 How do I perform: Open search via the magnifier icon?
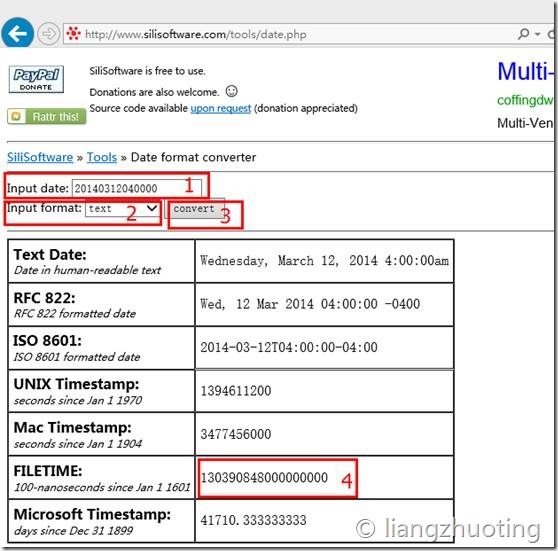523,34
